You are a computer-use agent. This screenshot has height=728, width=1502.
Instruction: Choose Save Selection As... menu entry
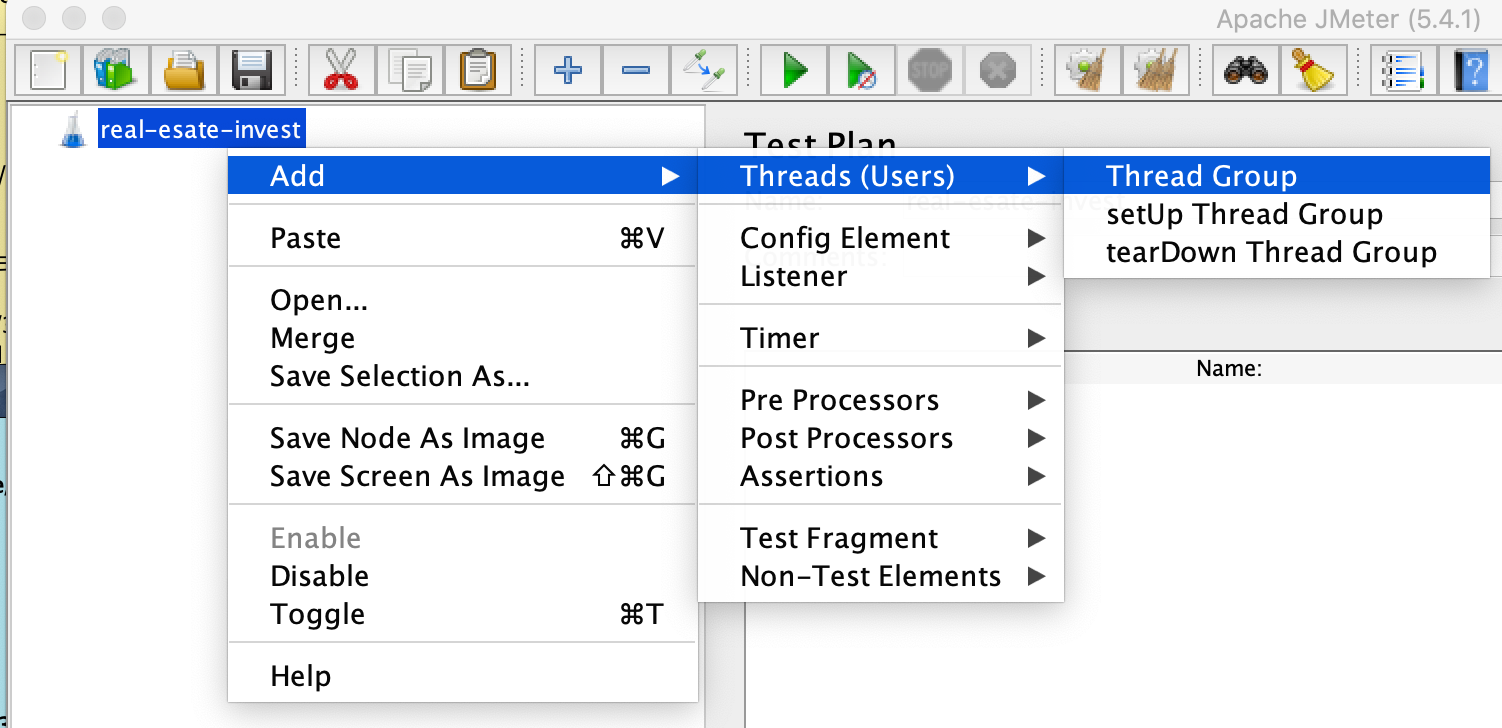[463, 376]
